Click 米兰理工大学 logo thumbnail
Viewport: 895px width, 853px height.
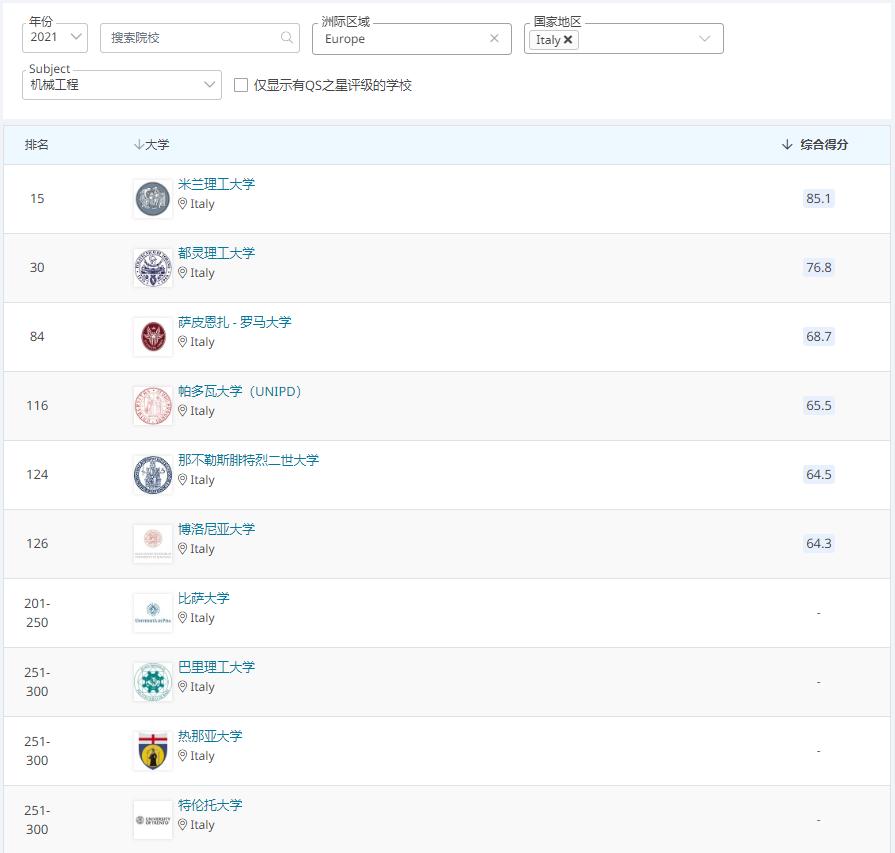153,199
